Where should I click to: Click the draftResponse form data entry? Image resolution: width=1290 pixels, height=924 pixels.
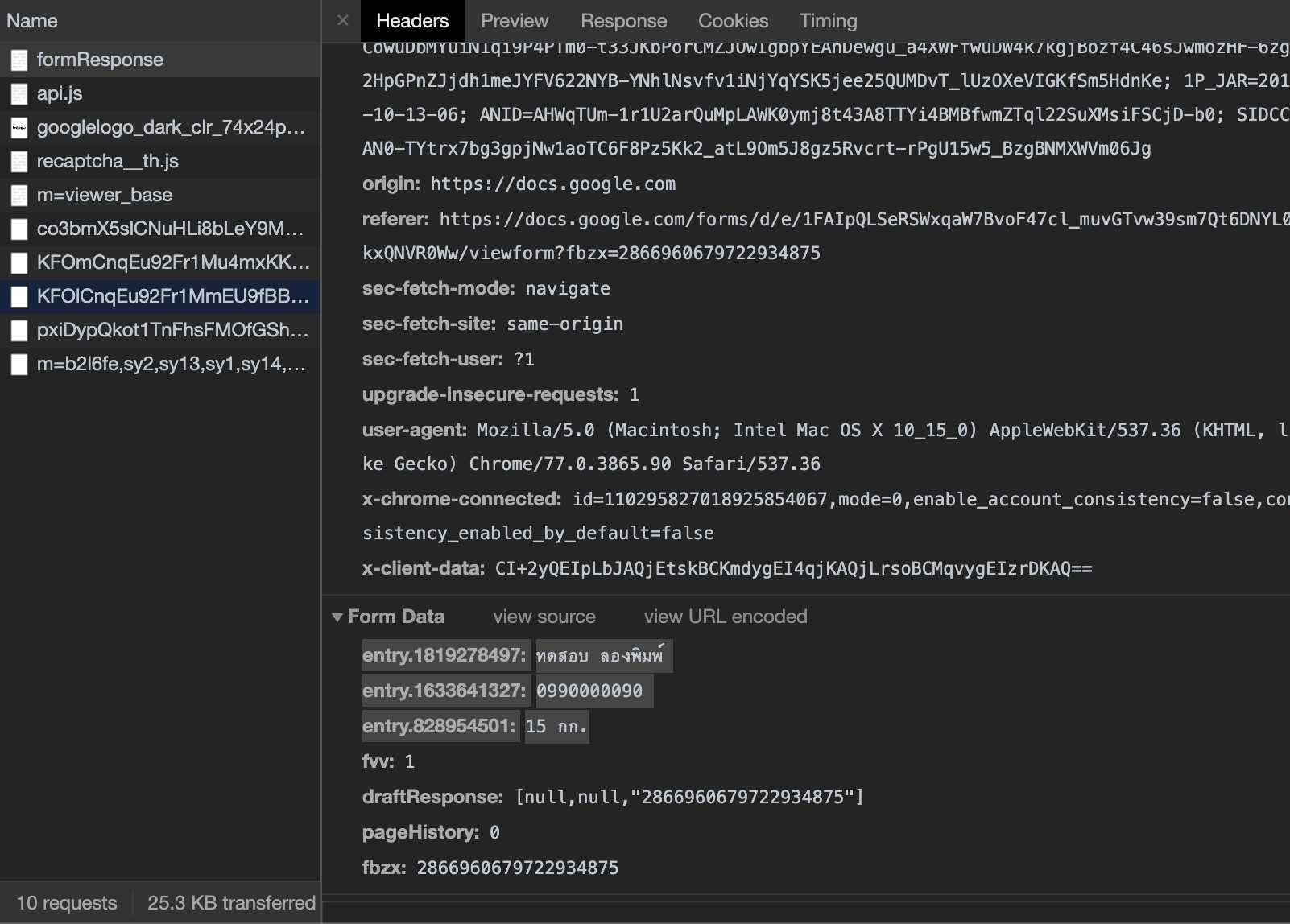pyautogui.click(x=613, y=797)
